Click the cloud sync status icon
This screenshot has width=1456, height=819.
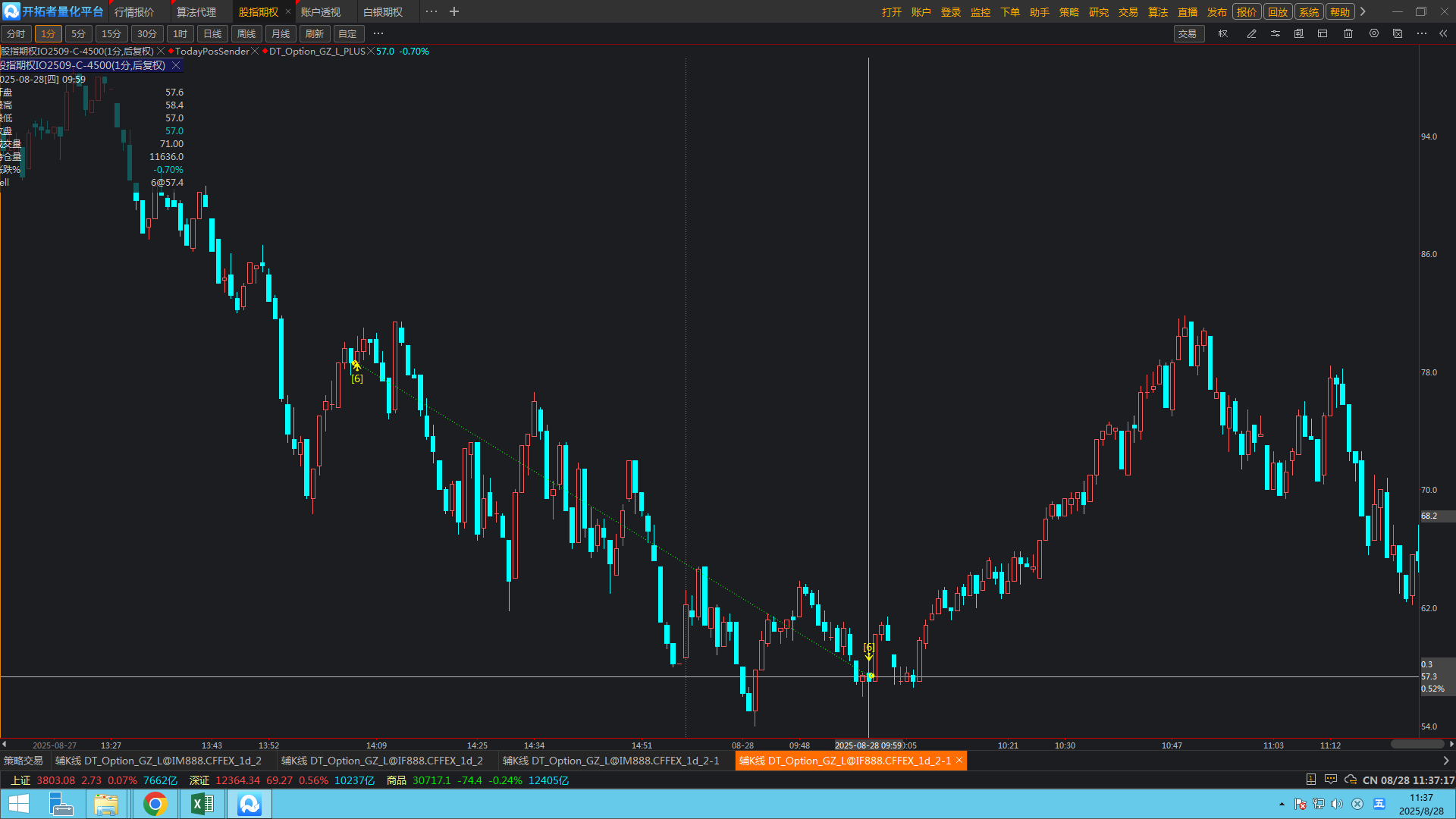click(1350, 780)
